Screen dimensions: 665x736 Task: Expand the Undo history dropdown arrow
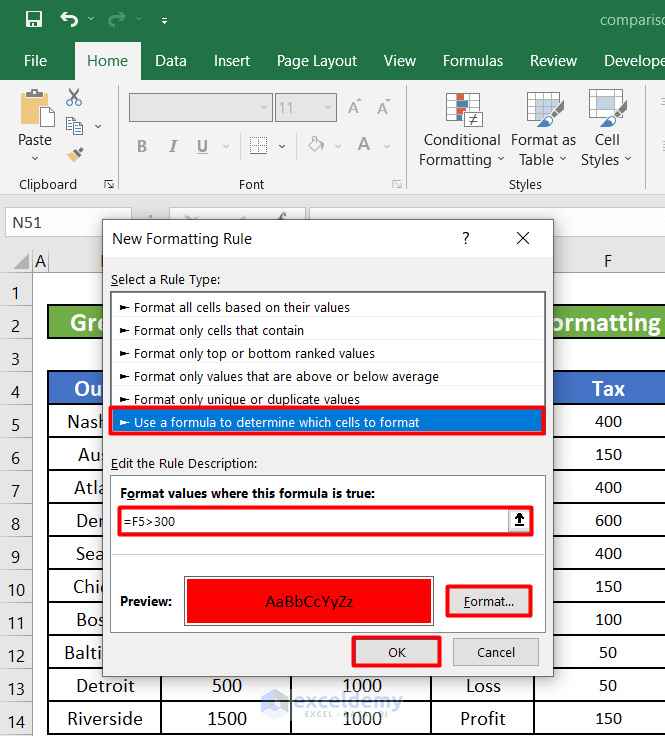91,19
